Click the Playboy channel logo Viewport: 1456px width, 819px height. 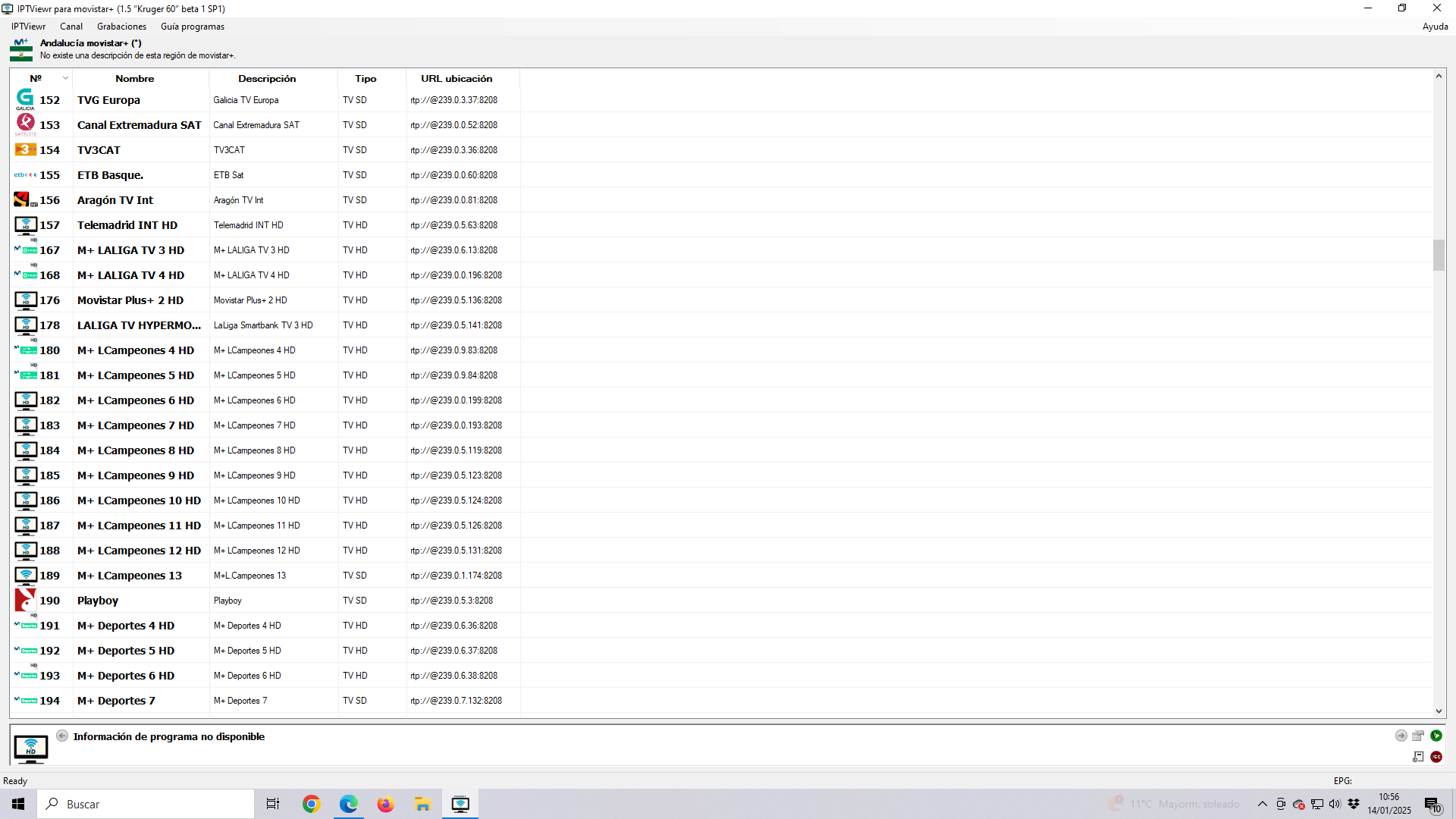(x=25, y=600)
